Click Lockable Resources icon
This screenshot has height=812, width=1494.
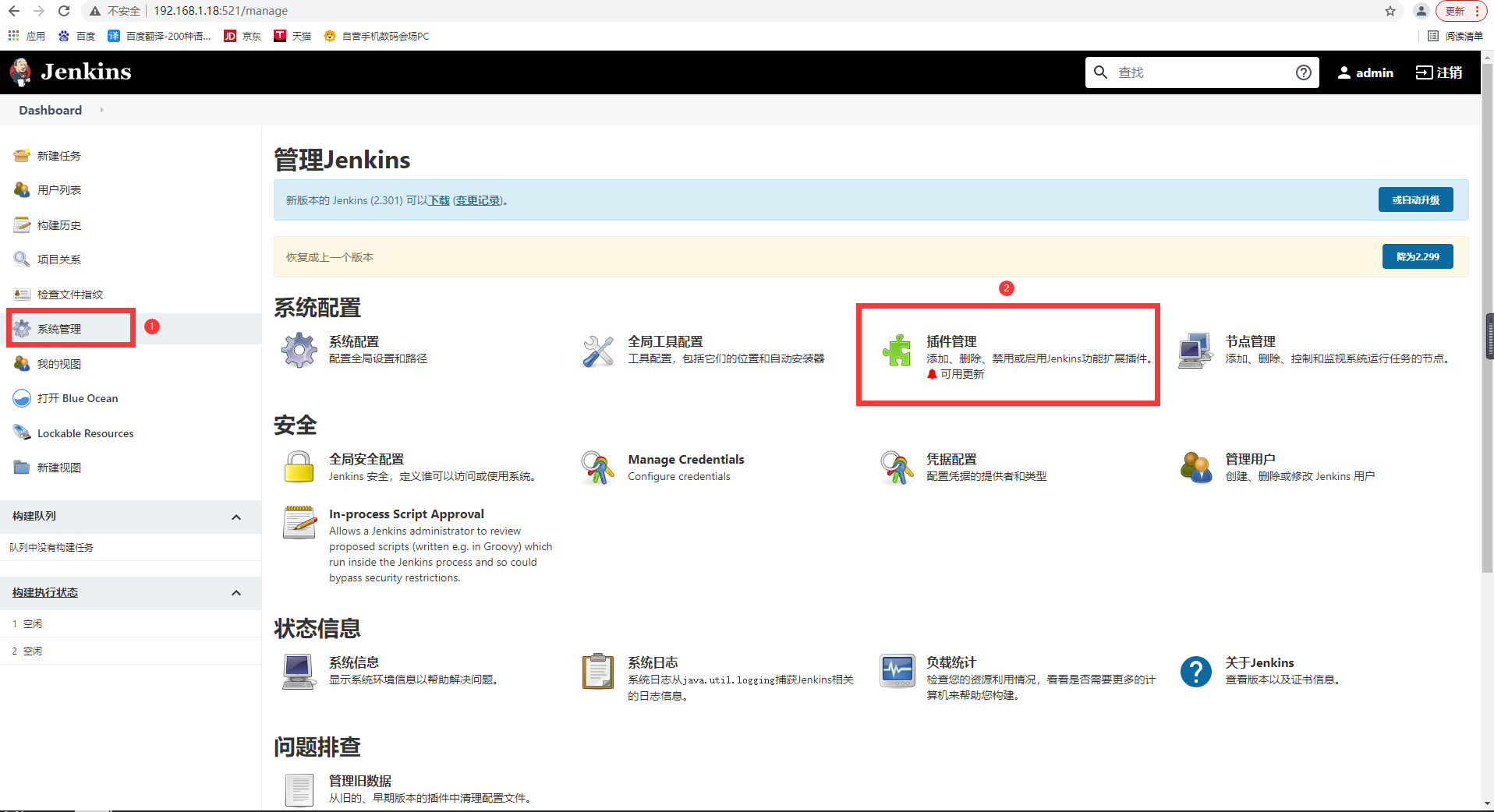(22, 432)
